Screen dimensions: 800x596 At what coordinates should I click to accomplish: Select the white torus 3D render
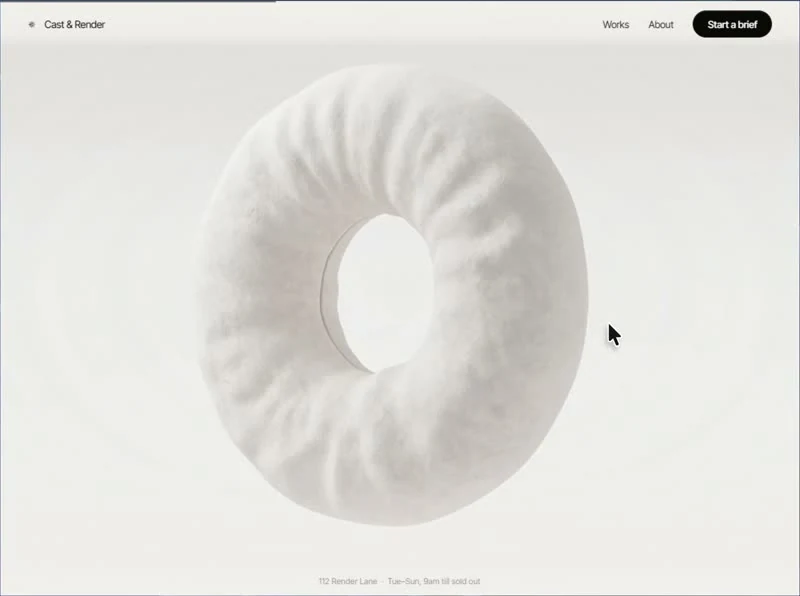pos(393,295)
